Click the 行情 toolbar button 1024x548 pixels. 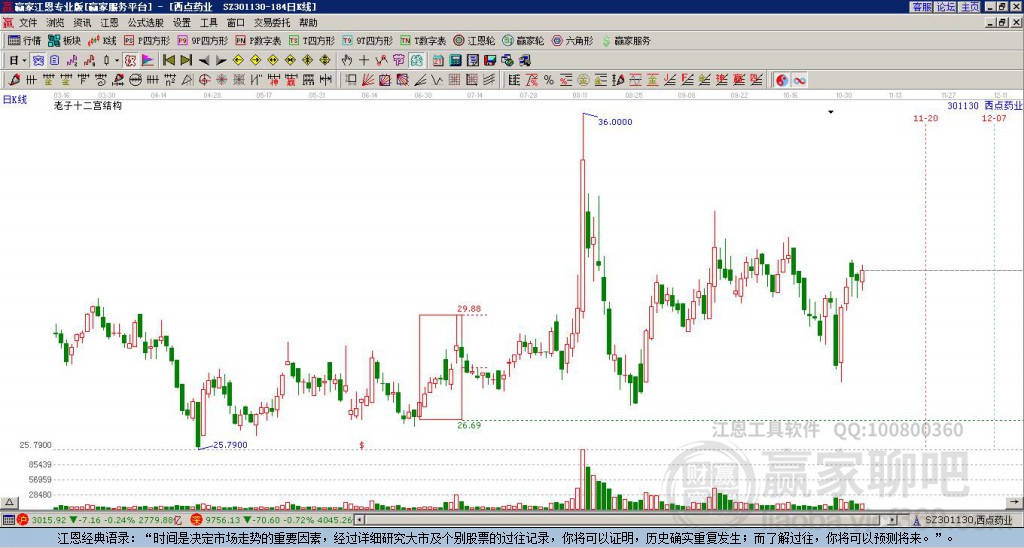[25, 40]
